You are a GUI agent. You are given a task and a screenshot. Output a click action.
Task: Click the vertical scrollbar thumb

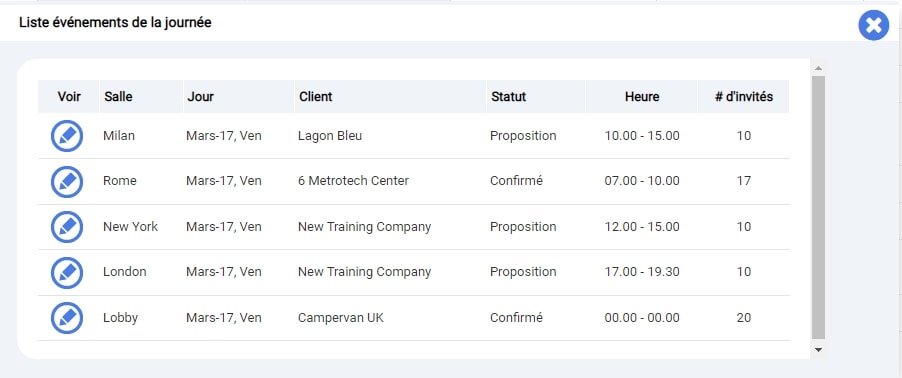coord(818,207)
